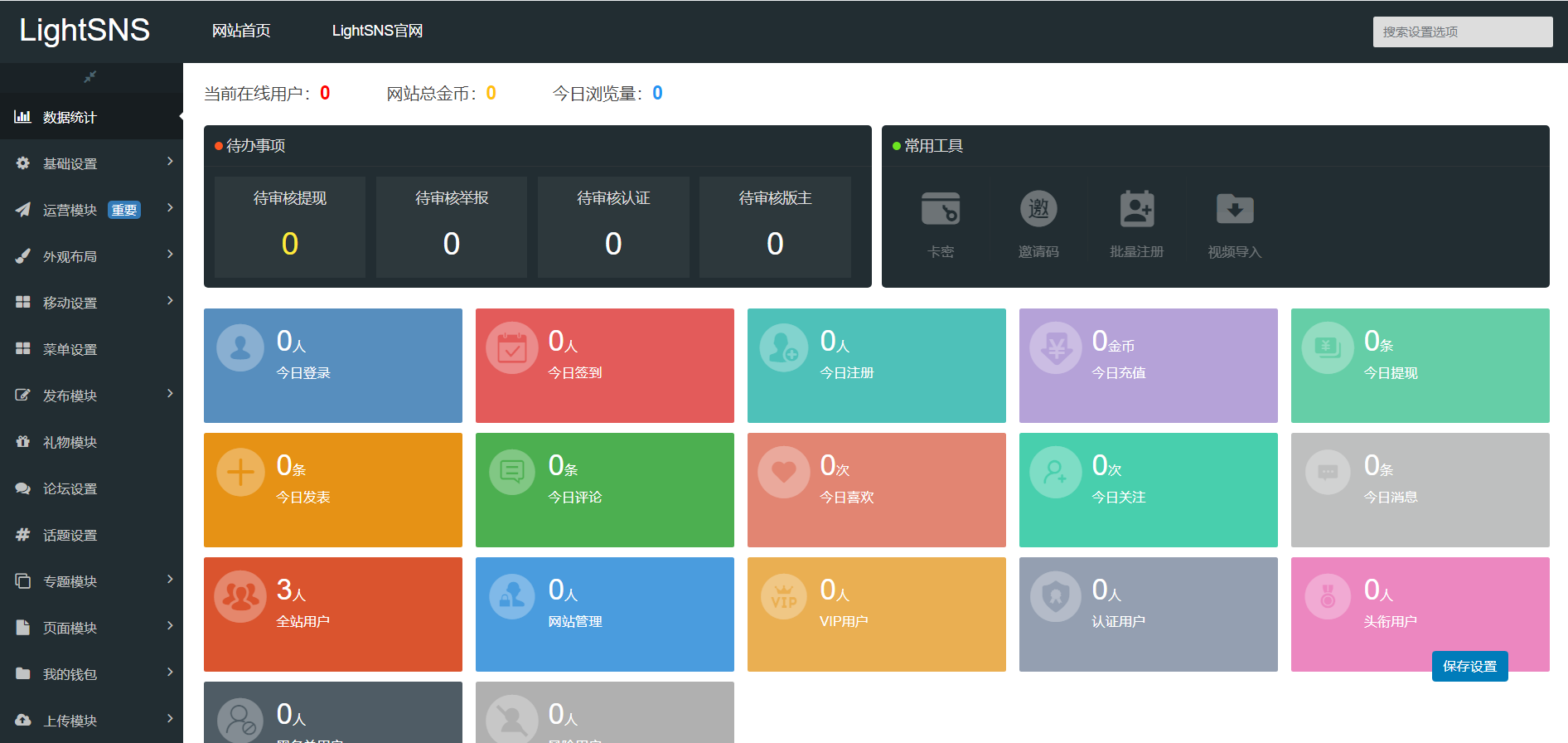The image size is (1568, 743).
Task: Select 礼物模块 in the sidebar
Action: pyautogui.click(x=91, y=442)
